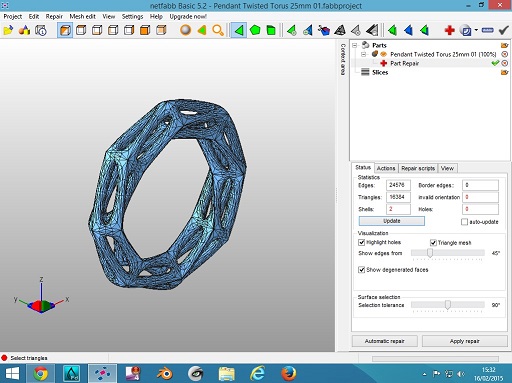Click the red cross Repair icon in toolbar
The image size is (512, 383).
point(449,31)
